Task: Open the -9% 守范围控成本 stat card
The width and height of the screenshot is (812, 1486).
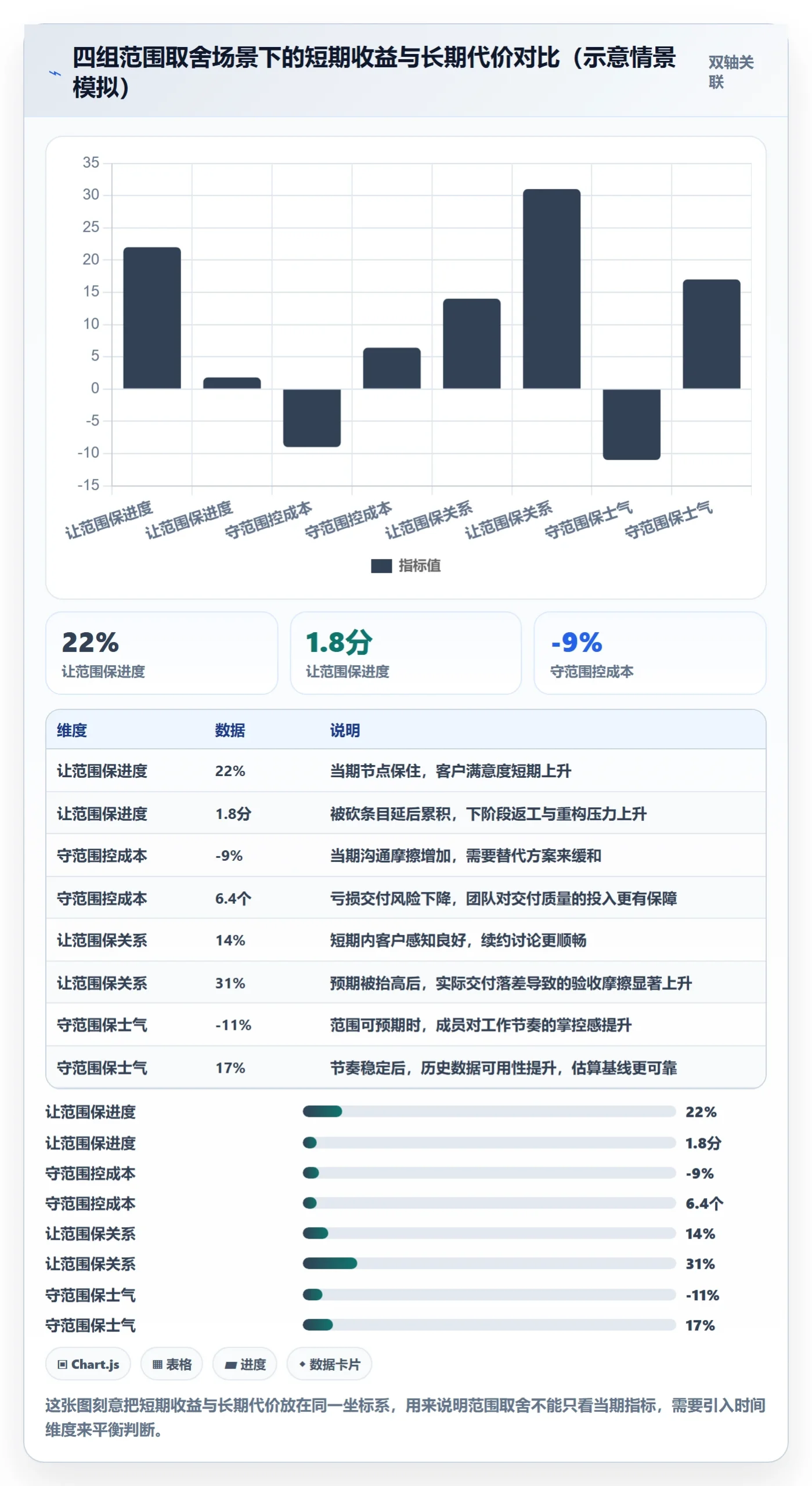Action: [x=650, y=653]
